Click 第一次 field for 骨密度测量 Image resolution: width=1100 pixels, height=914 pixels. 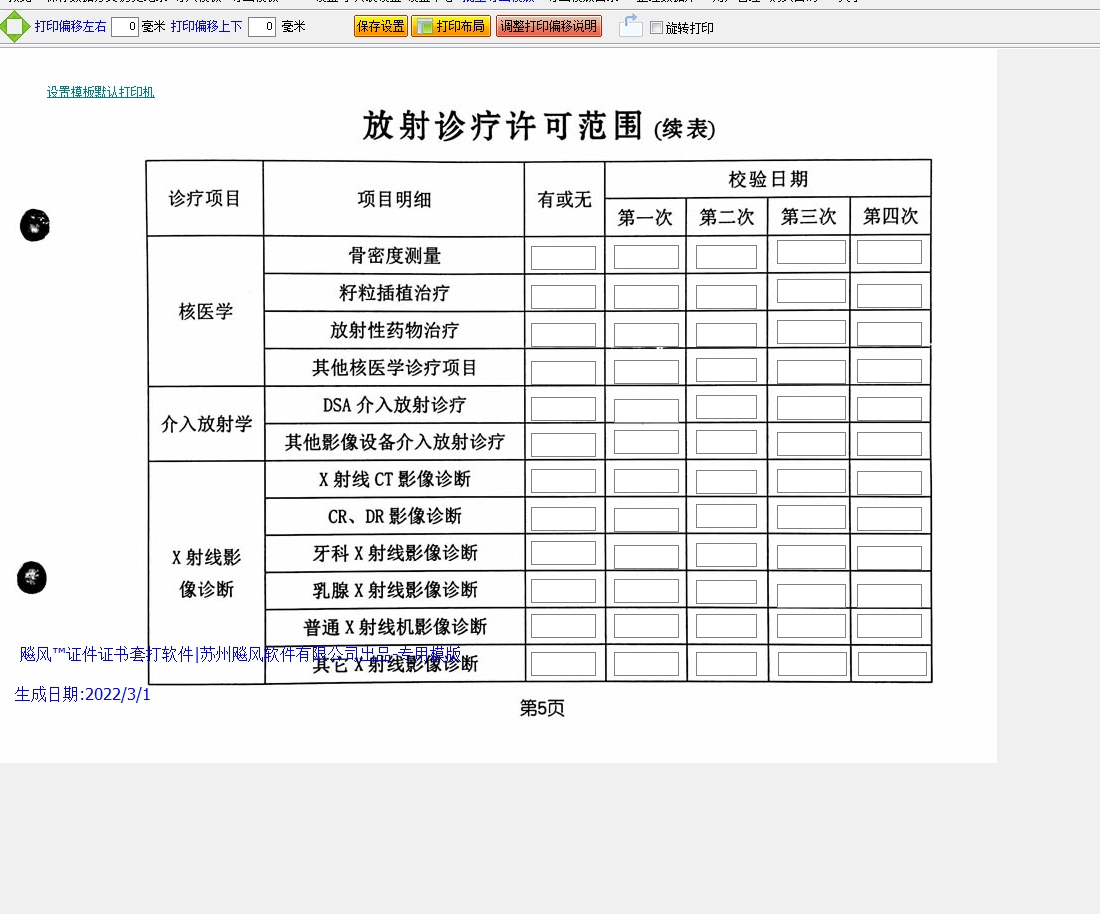(x=646, y=257)
